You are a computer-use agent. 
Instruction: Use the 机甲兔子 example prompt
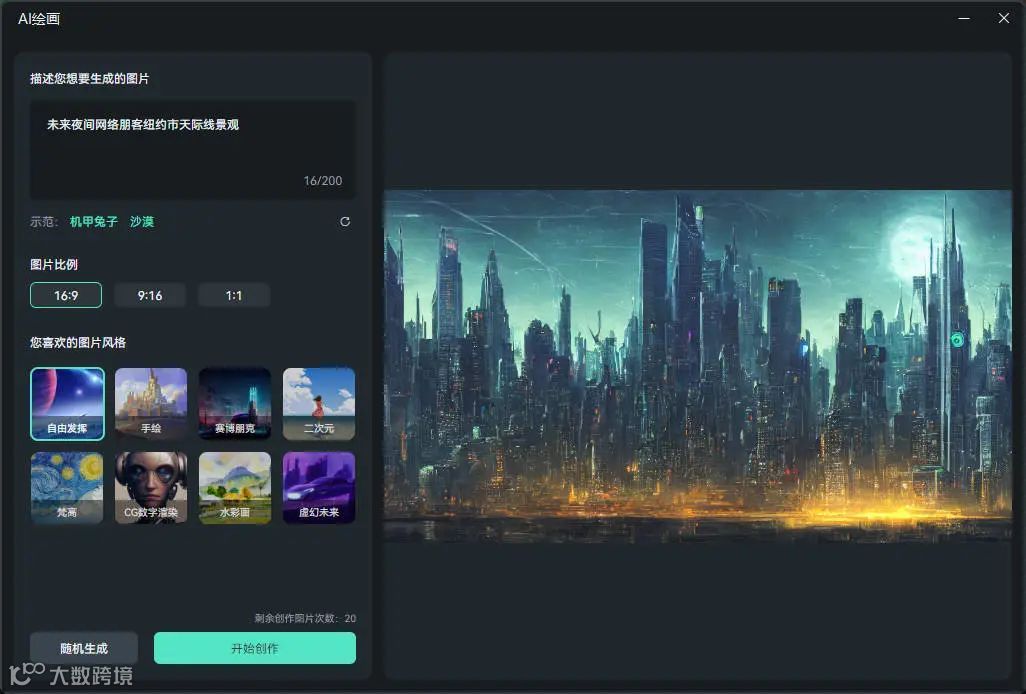[94, 222]
